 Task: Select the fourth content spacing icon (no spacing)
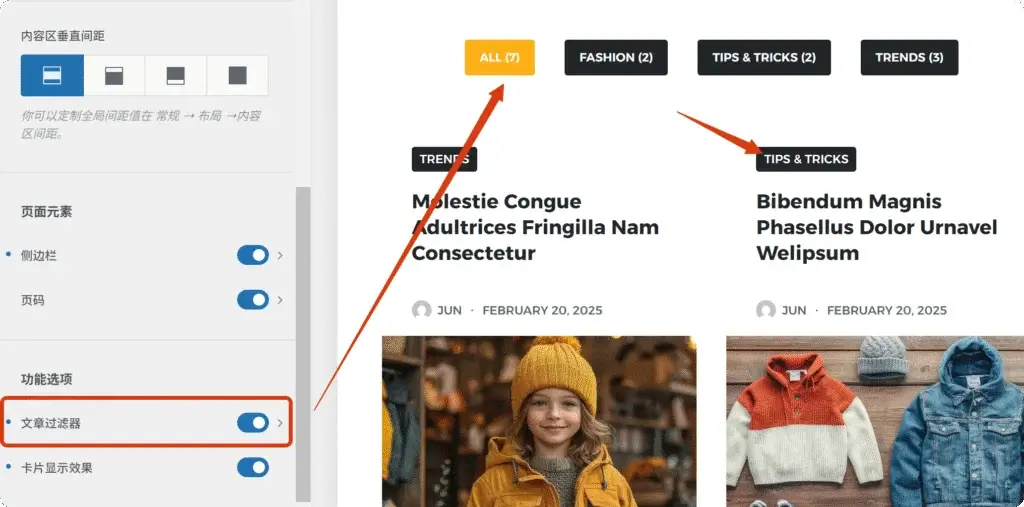click(x=237, y=75)
